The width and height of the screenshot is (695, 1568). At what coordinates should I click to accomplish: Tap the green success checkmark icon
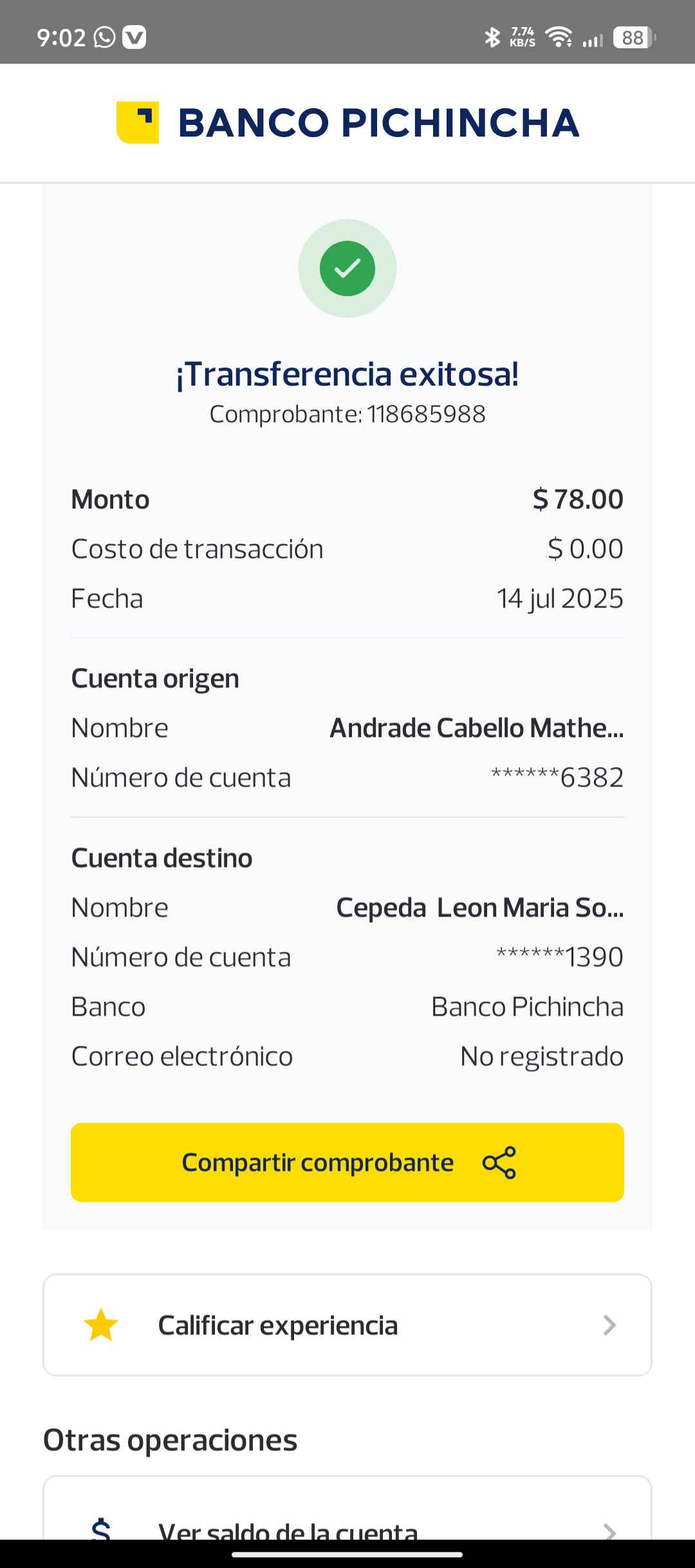[x=347, y=268]
